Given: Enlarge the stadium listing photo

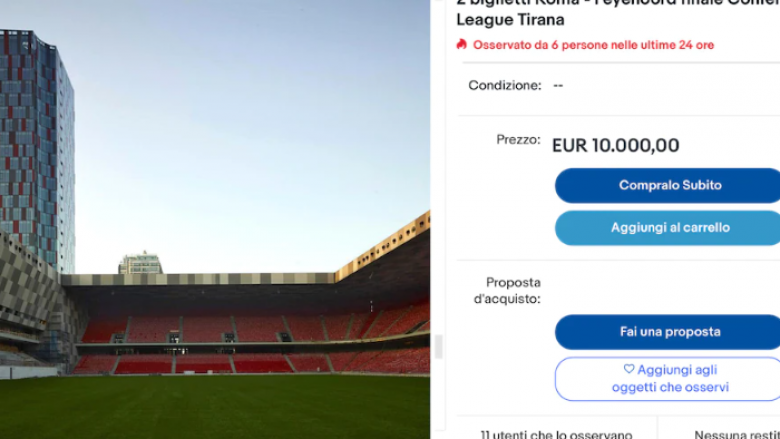Looking at the screenshot, I should pyautogui.click(x=215, y=219).
